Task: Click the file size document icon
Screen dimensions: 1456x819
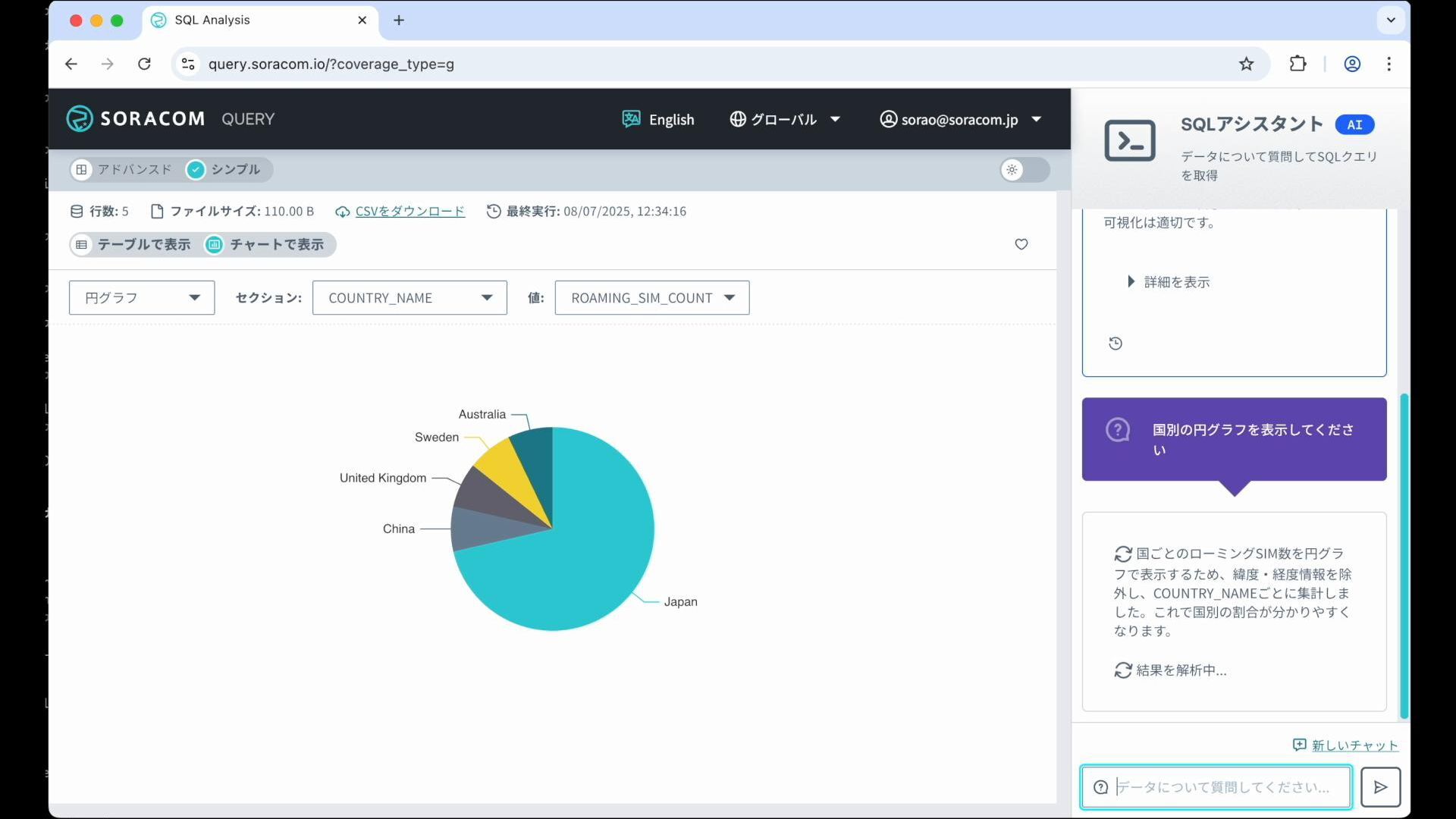Action: click(x=157, y=212)
